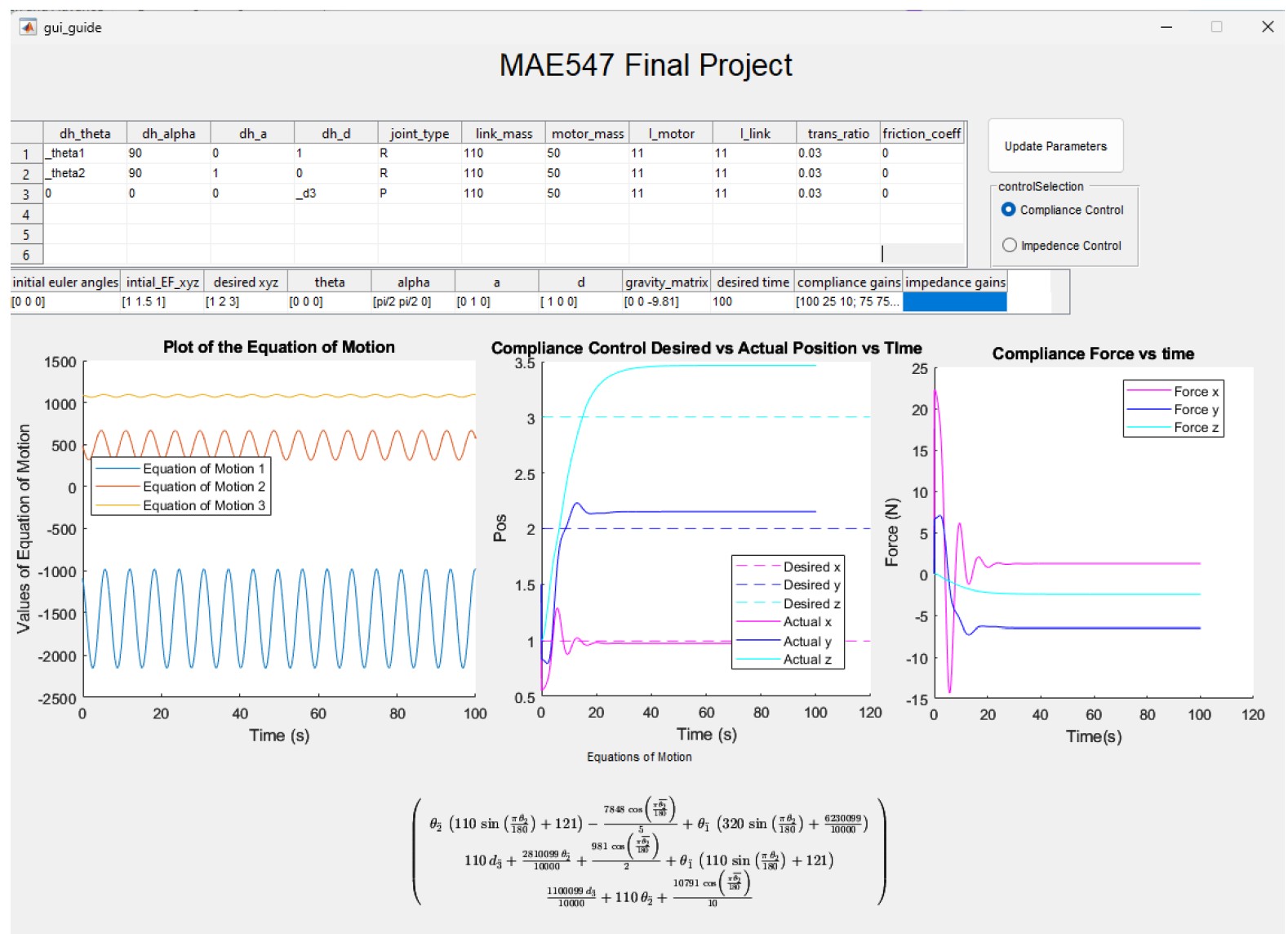Click the a parameter value [0 1 0]
The image size is (1288, 938).
pyautogui.click(x=496, y=302)
